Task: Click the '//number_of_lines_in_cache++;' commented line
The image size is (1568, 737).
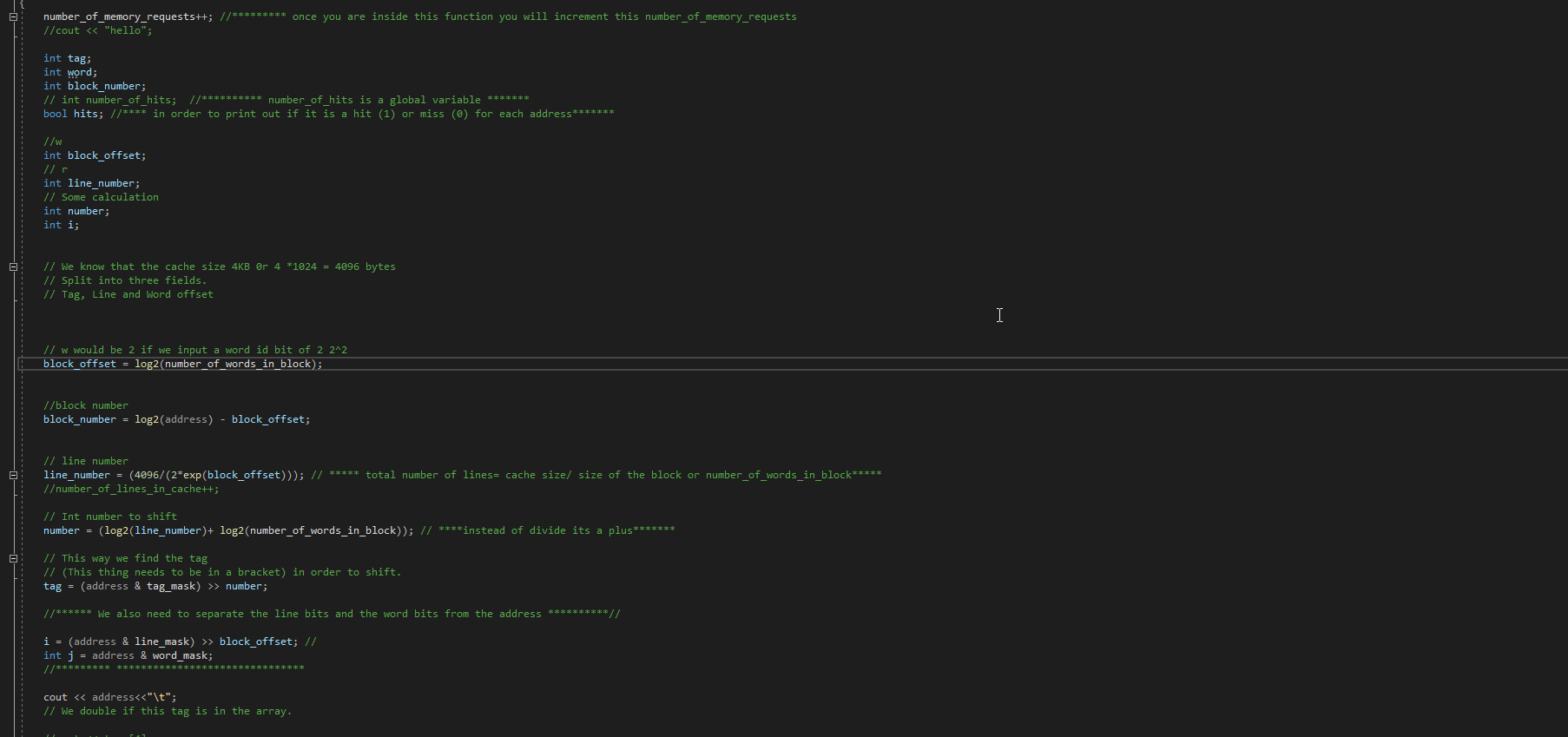Action: tap(131, 489)
